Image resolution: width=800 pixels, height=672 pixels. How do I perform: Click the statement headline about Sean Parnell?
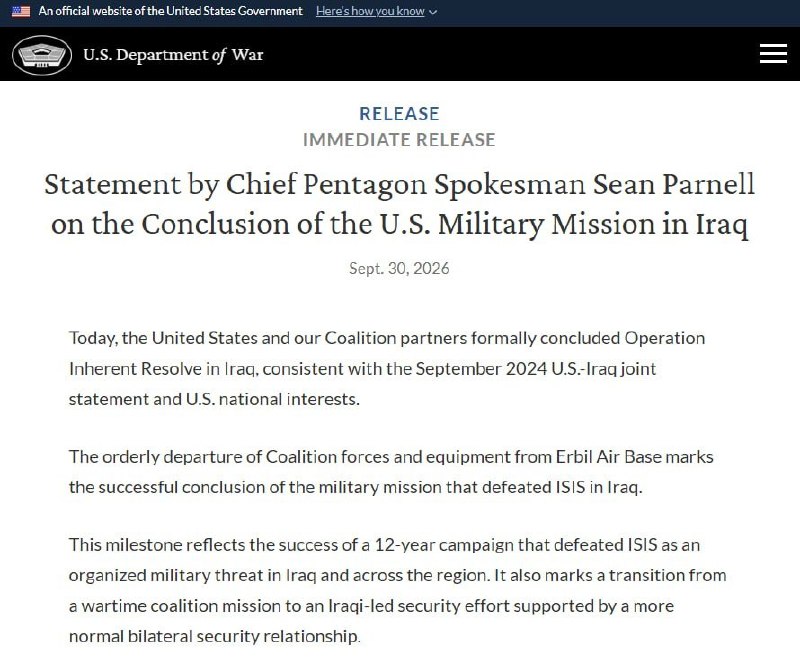399,204
